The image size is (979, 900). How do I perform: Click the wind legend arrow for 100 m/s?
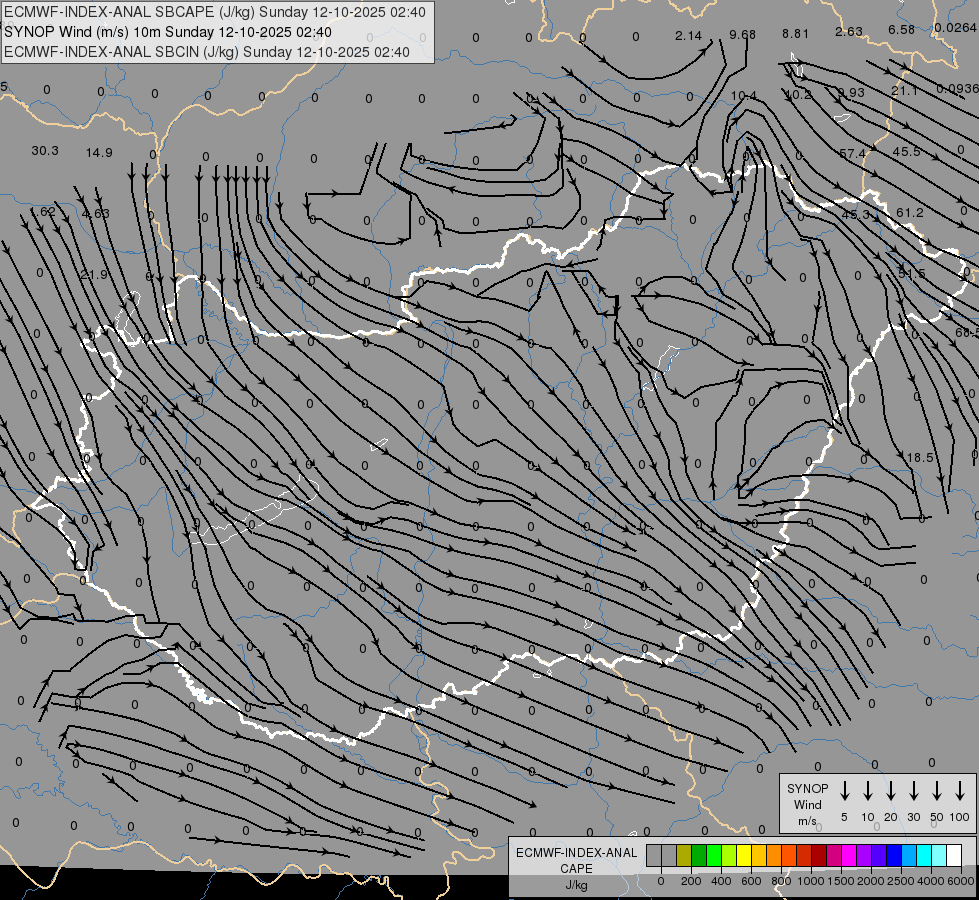(x=960, y=791)
